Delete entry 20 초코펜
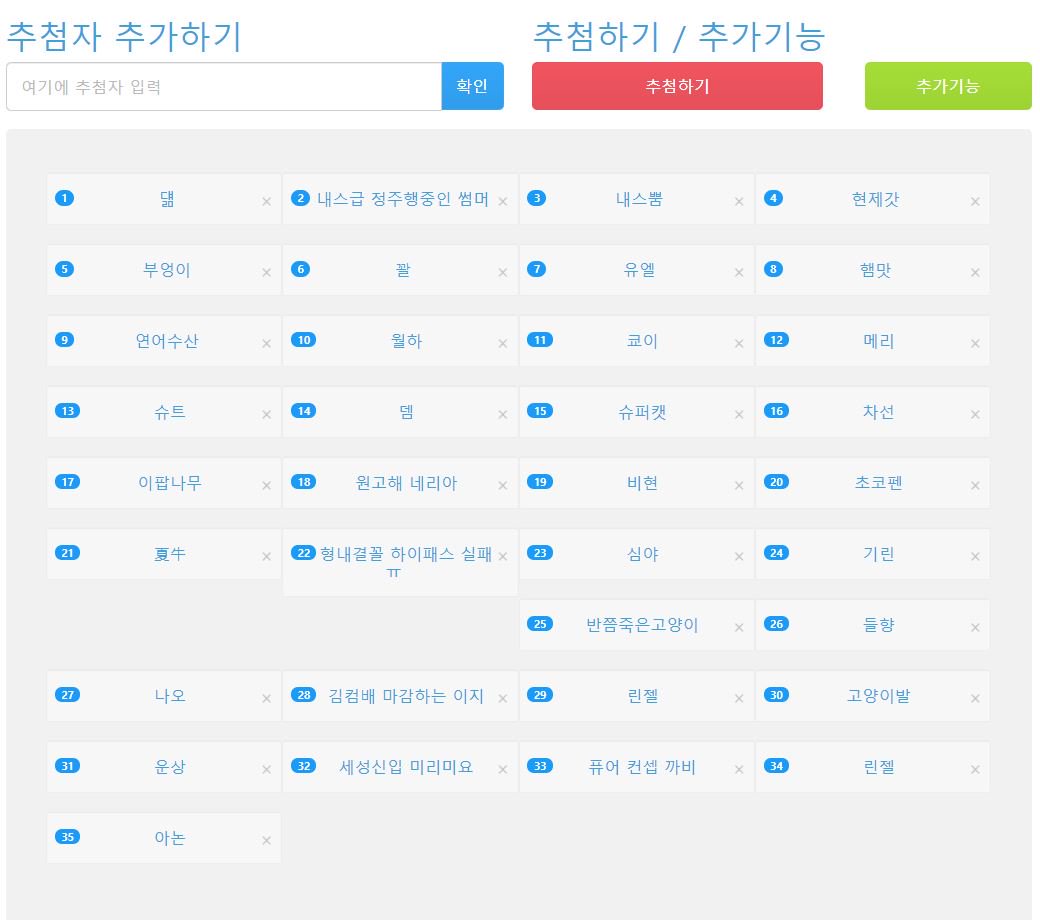The image size is (1040, 920). click(x=975, y=486)
